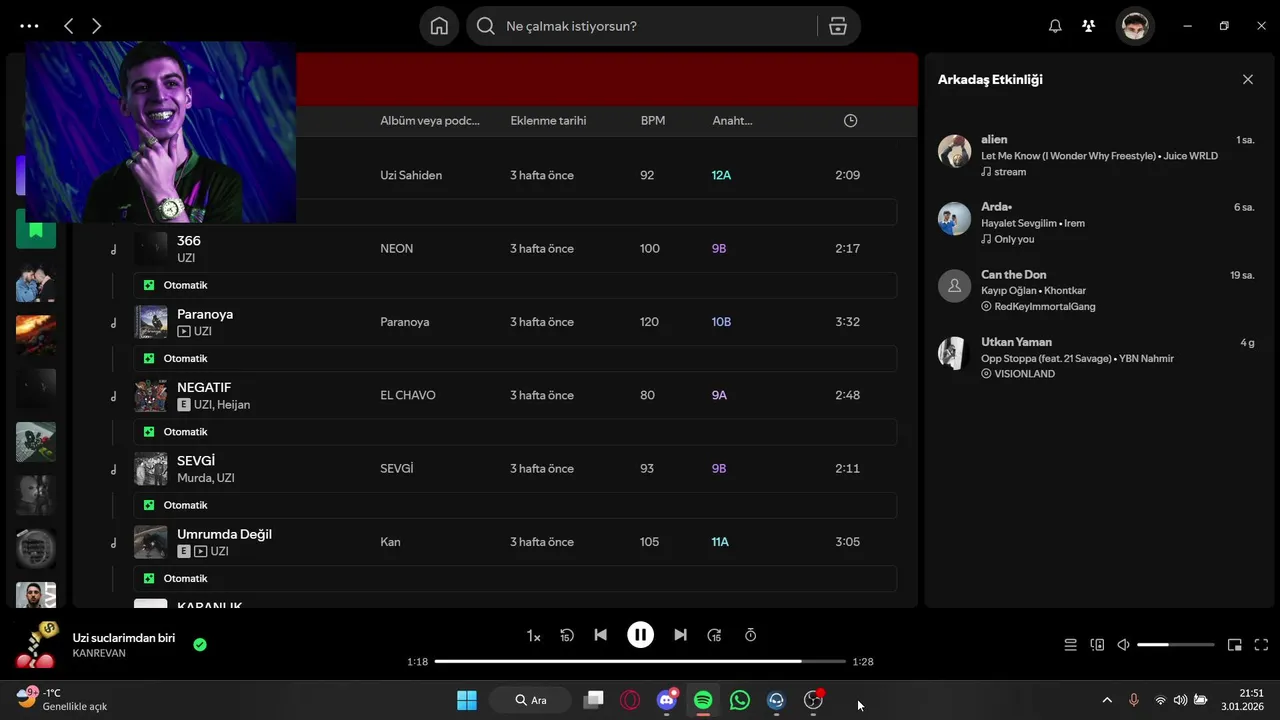Image resolution: width=1280 pixels, height=720 pixels.
Task: Open Utkan Yaman's profile
Action: click(x=1016, y=342)
